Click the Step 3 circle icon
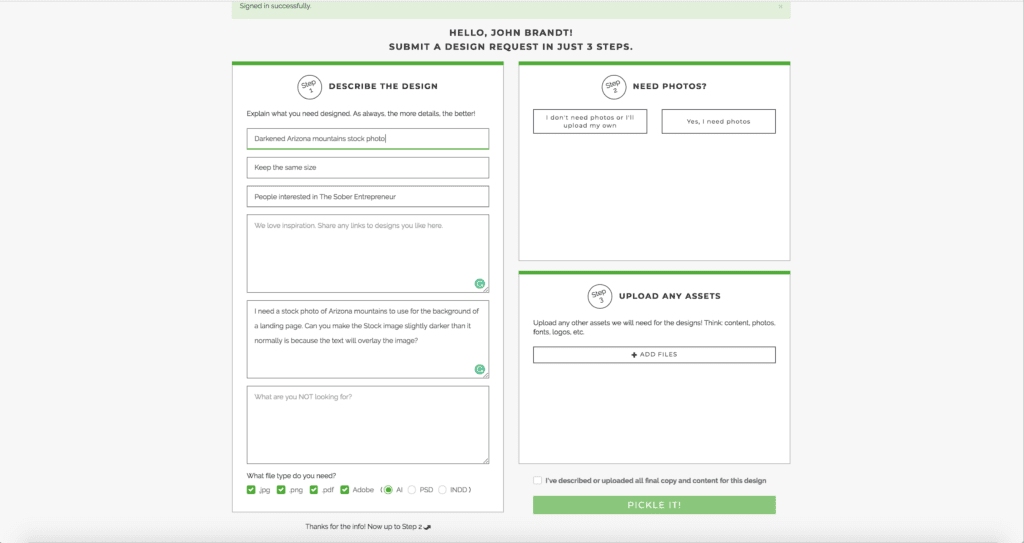This screenshot has width=1024, height=543. coord(600,297)
